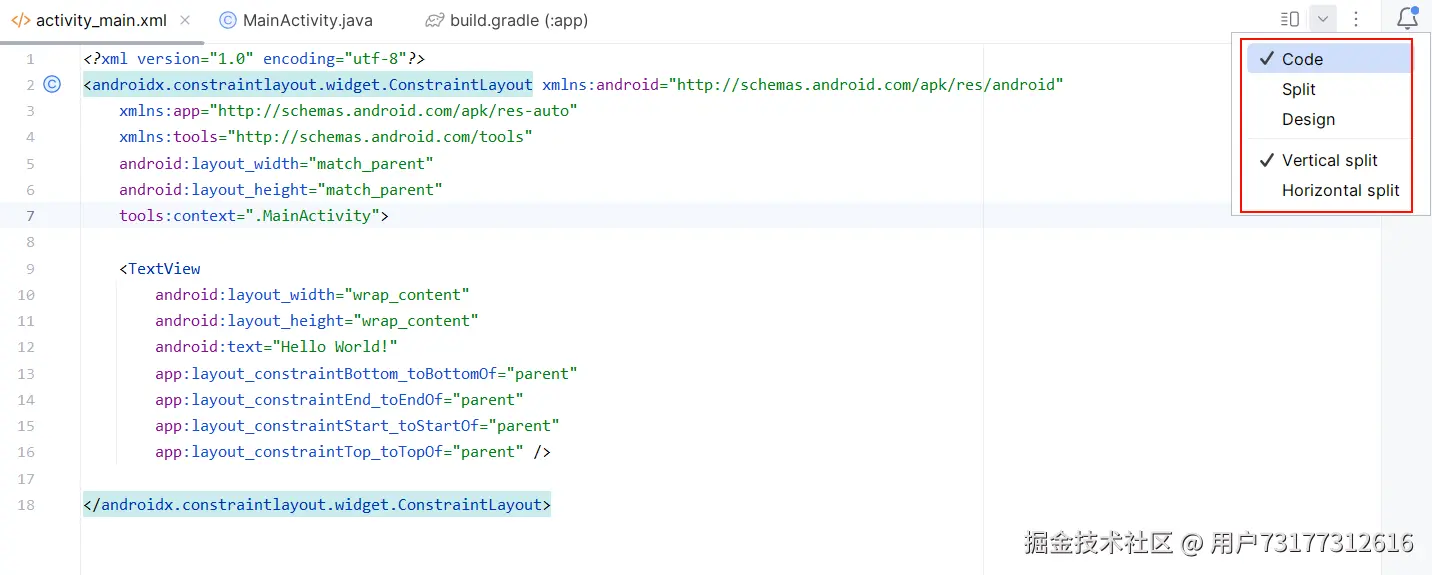Click opening androidx ConstraintLayout tag on line 2
The image size is (1432, 575).
coord(308,85)
